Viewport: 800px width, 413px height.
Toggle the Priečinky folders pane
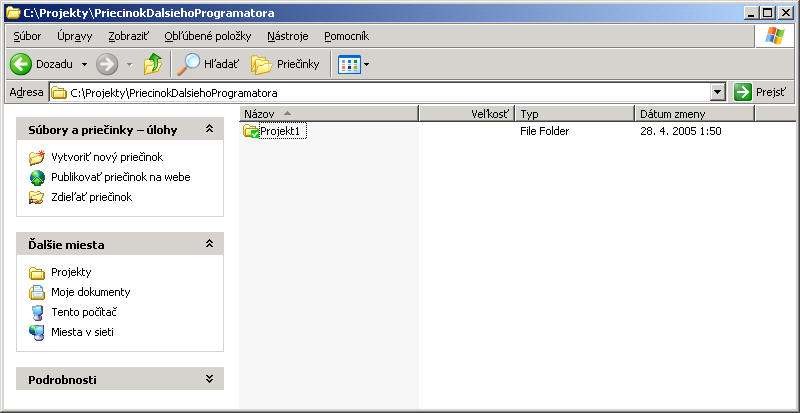point(285,64)
